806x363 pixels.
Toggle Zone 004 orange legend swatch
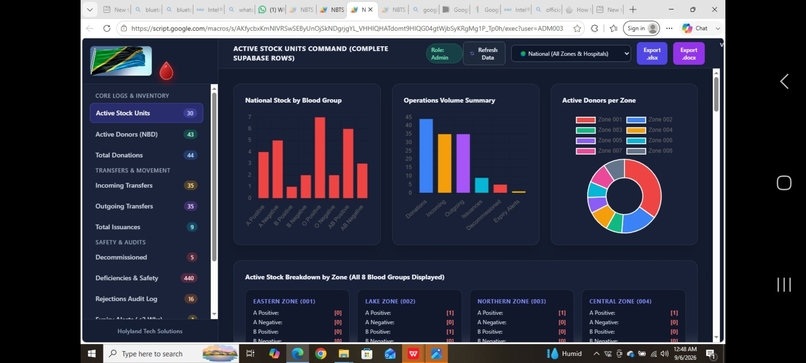pyautogui.click(x=636, y=130)
